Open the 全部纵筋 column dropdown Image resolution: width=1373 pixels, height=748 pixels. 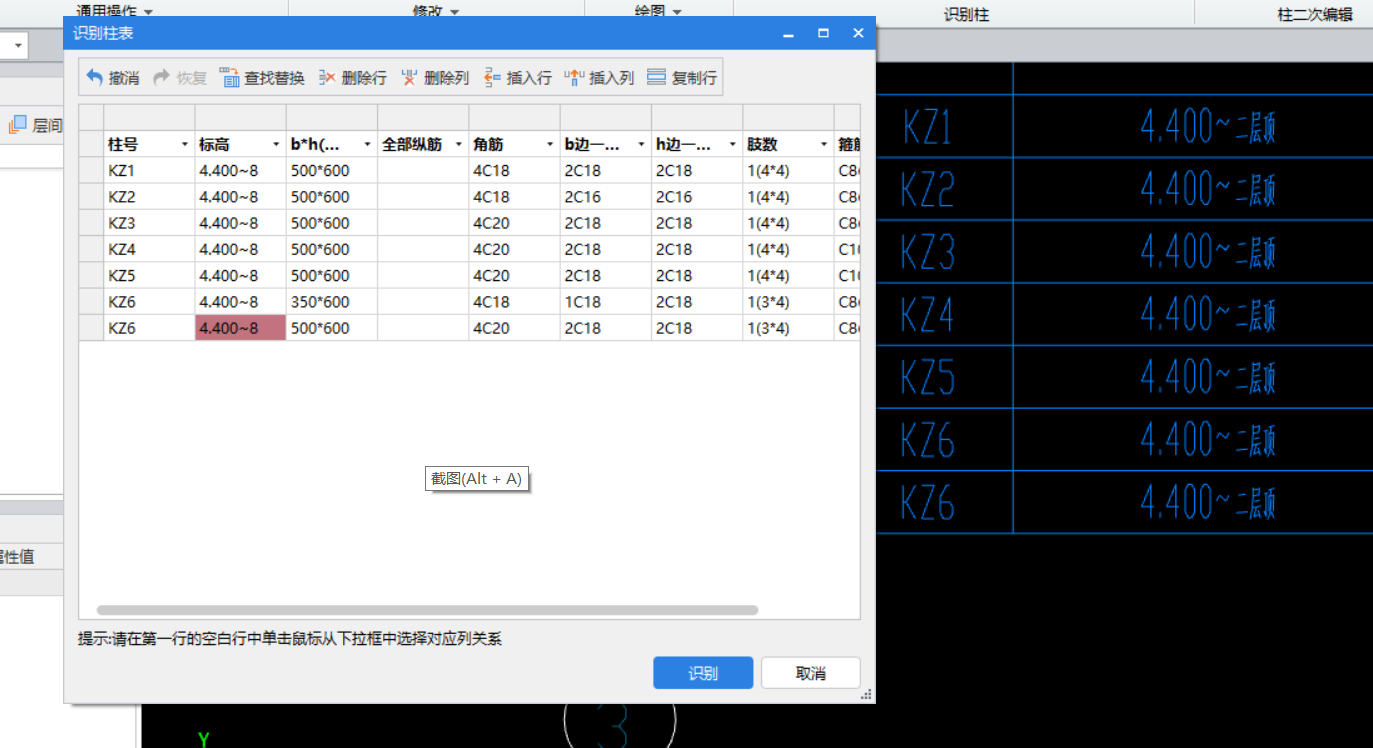pyautogui.click(x=459, y=145)
